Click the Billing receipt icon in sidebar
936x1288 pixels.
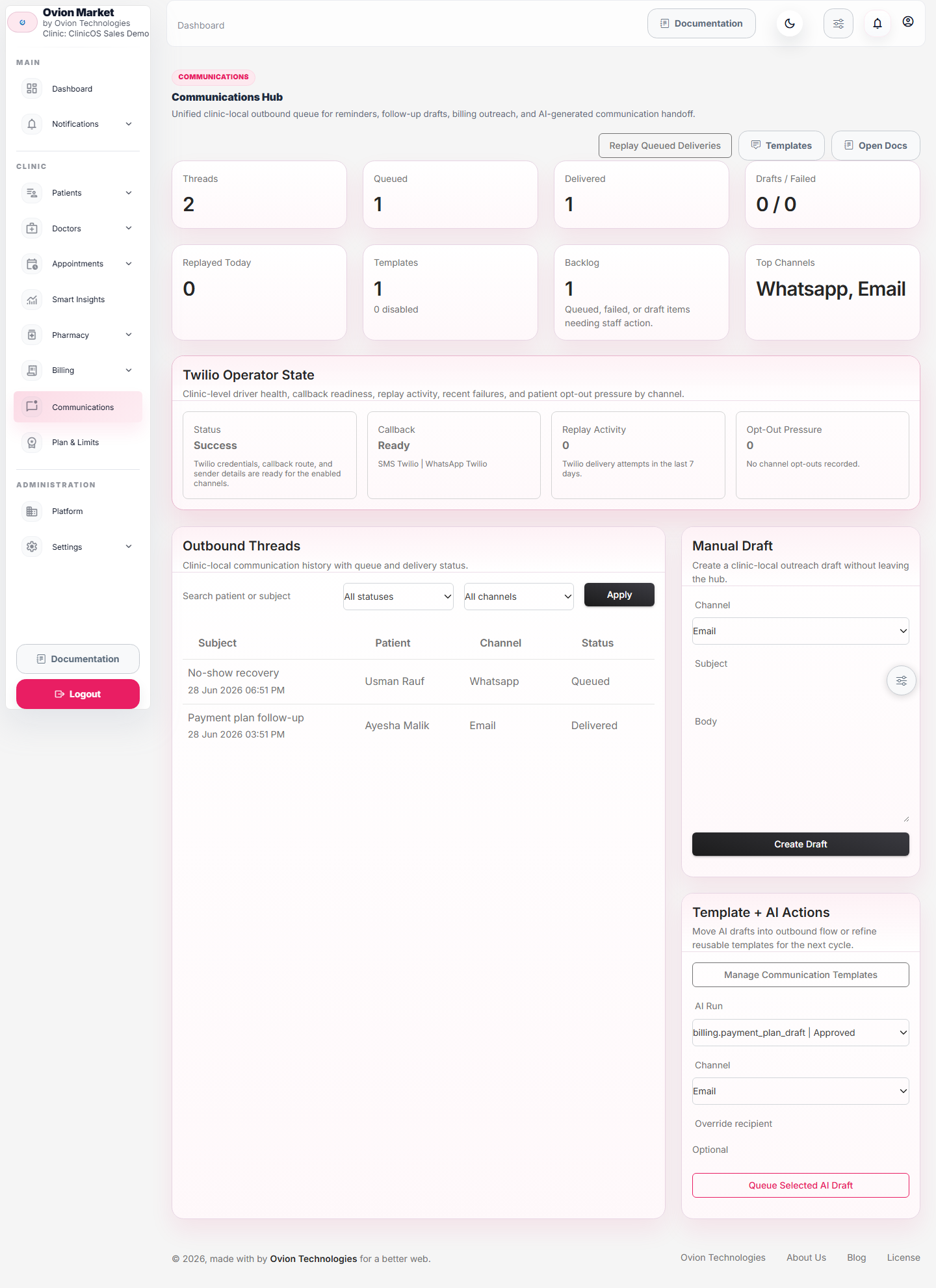[32, 370]
